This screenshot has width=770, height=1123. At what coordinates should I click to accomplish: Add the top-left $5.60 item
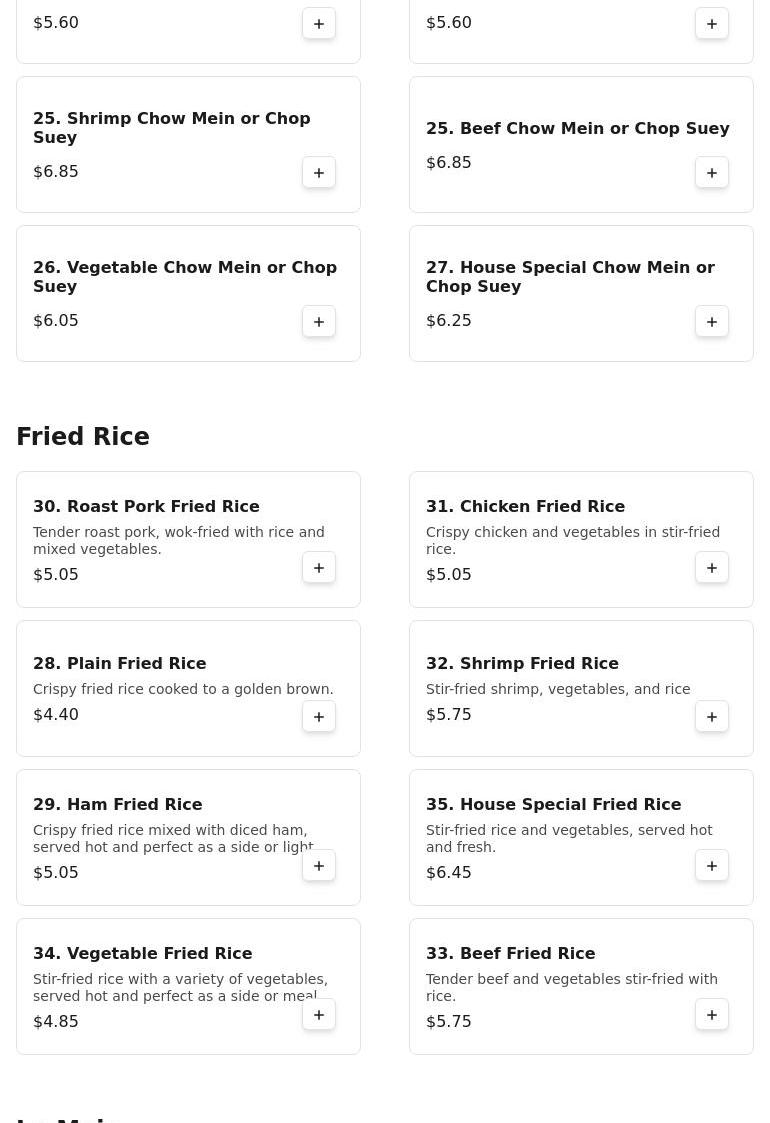coord(319,24)
